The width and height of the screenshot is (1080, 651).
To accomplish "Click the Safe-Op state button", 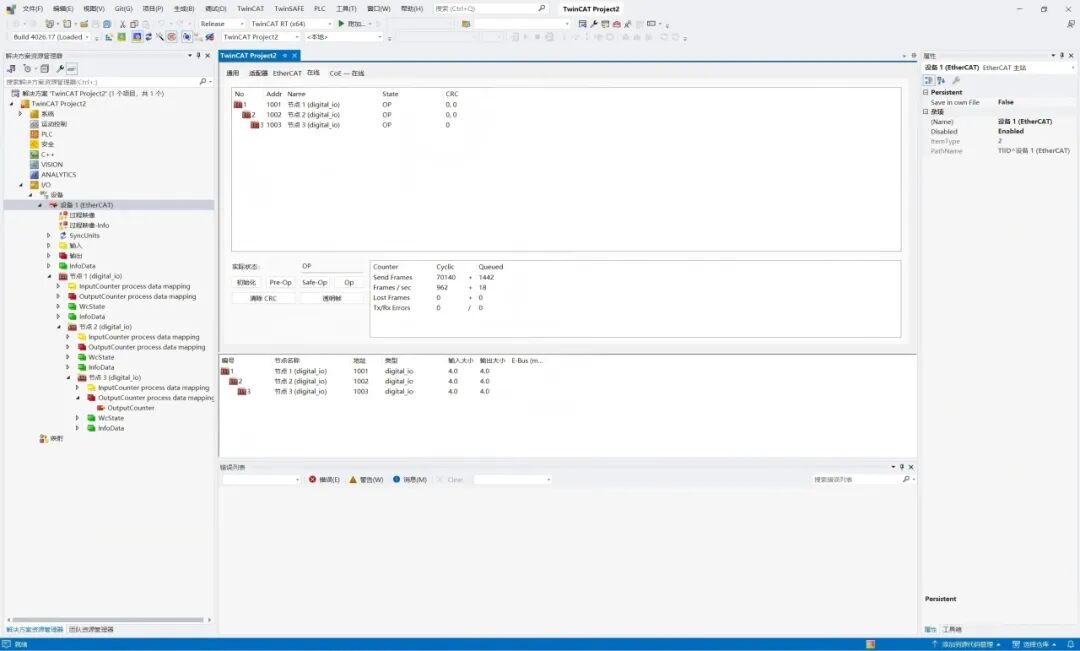I will click(x=315, y=282).
